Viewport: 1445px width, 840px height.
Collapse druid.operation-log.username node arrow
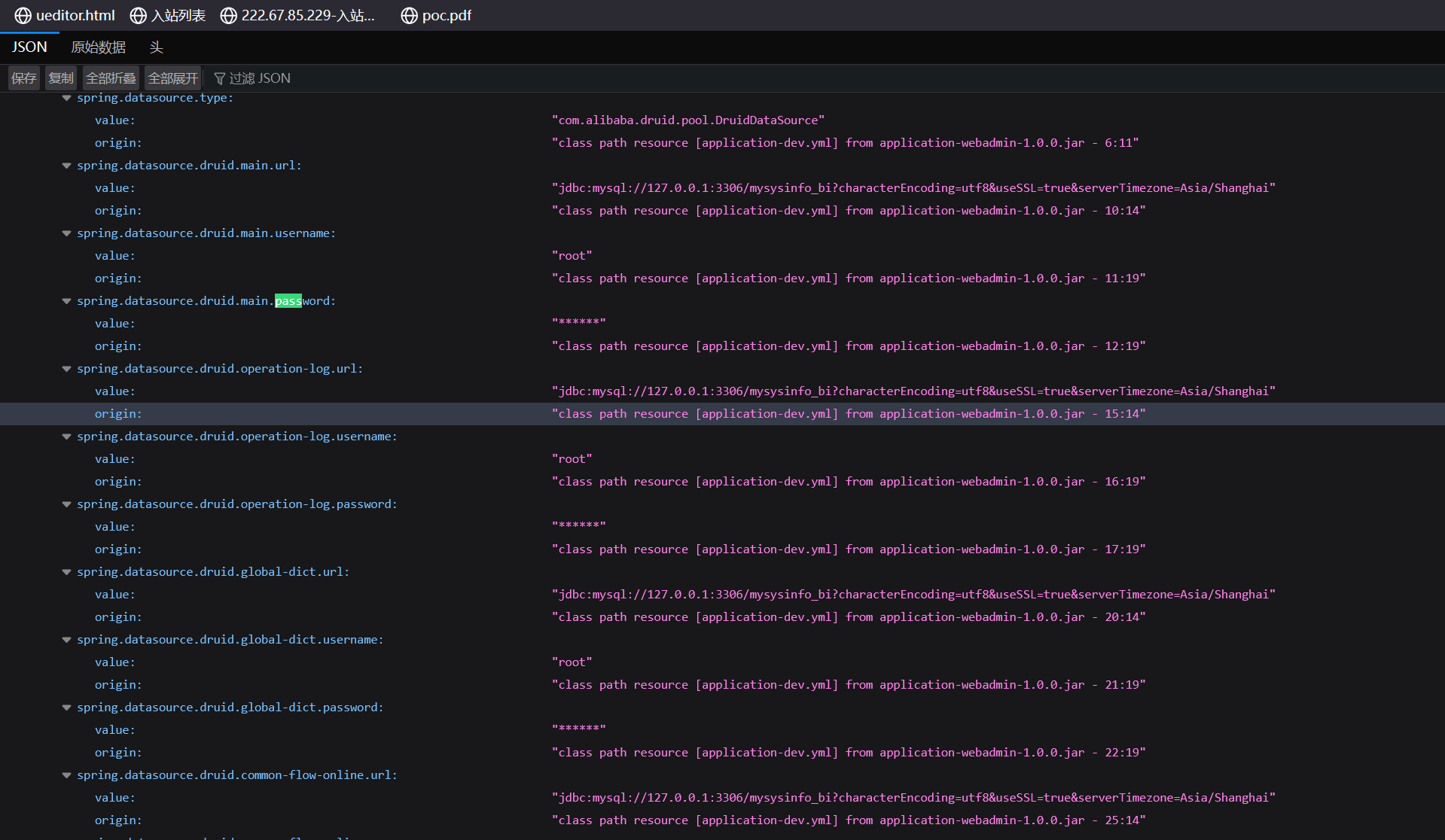(x=67, y=437)
